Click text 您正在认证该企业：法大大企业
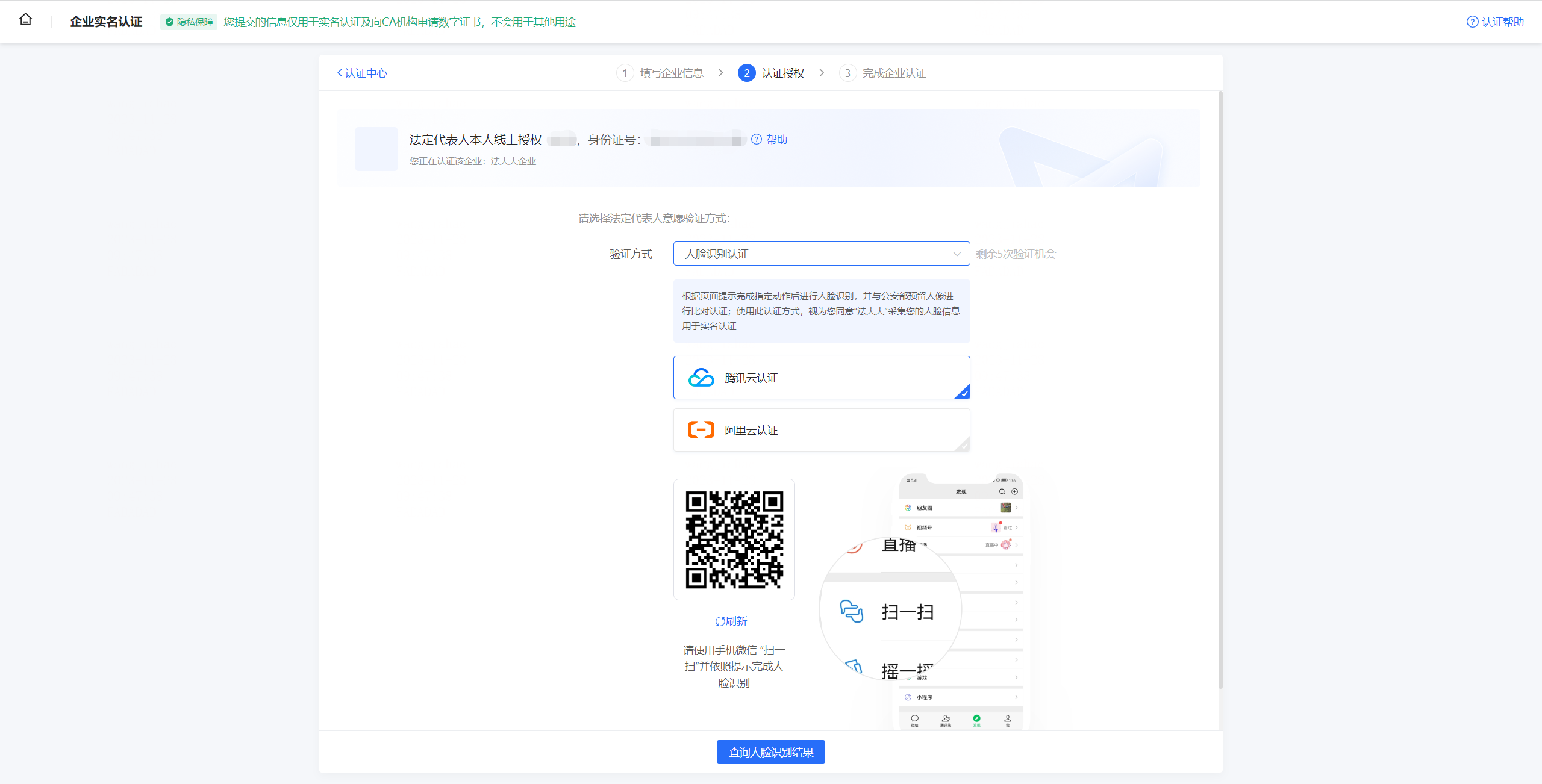1542x784 pixels. coord(473,161)
